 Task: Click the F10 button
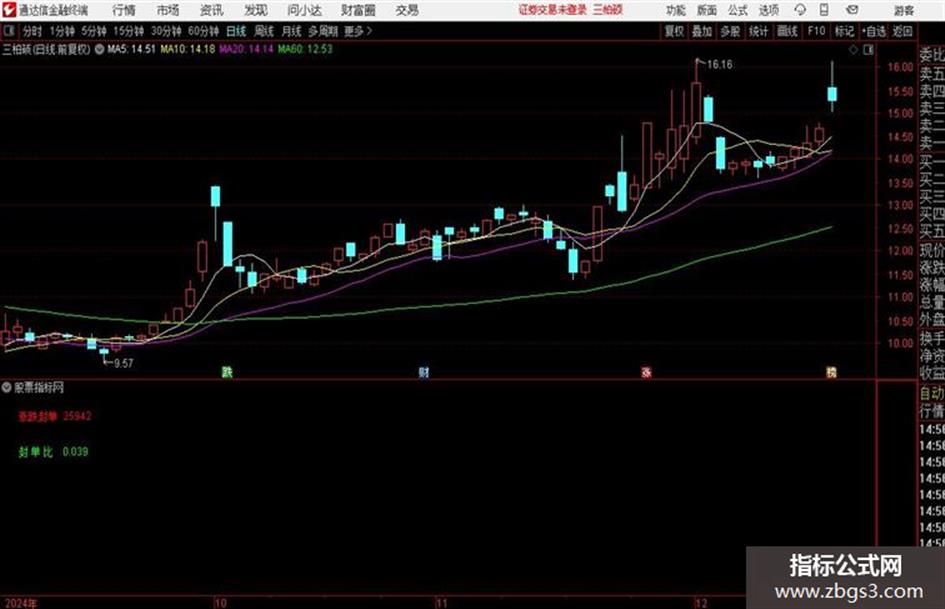816,31
